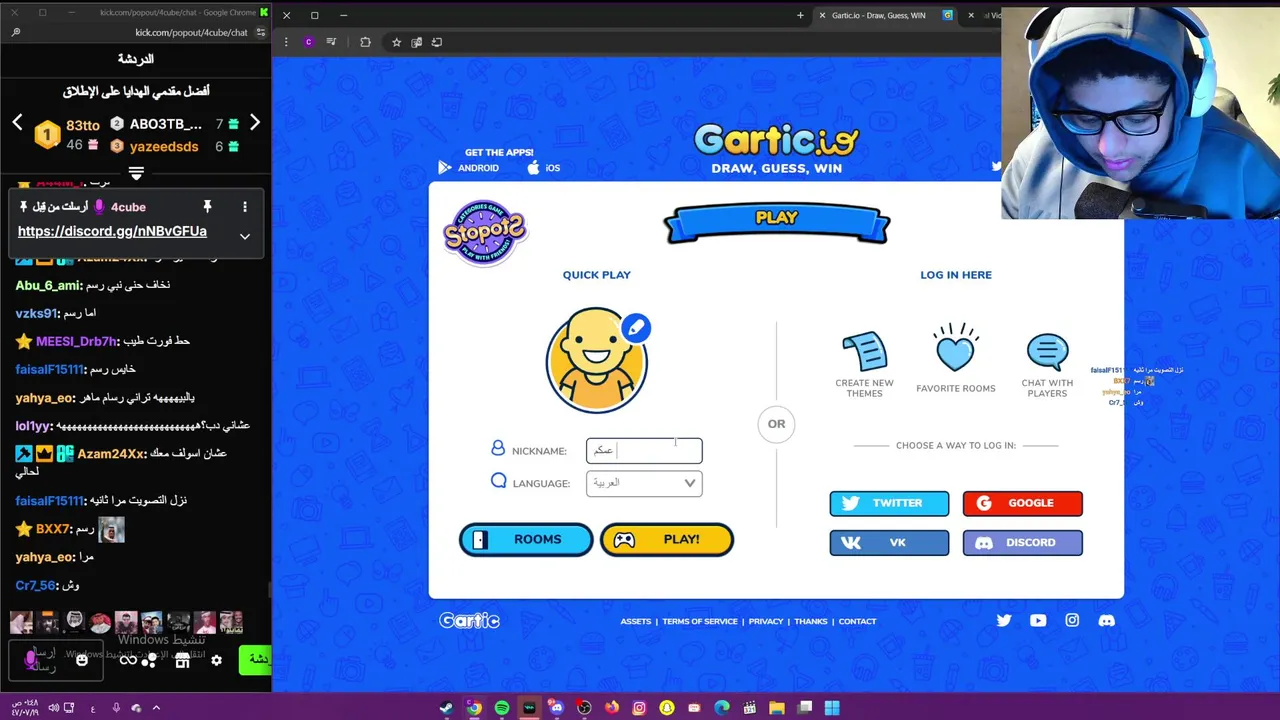Click the green chat send button

point(255,659)
